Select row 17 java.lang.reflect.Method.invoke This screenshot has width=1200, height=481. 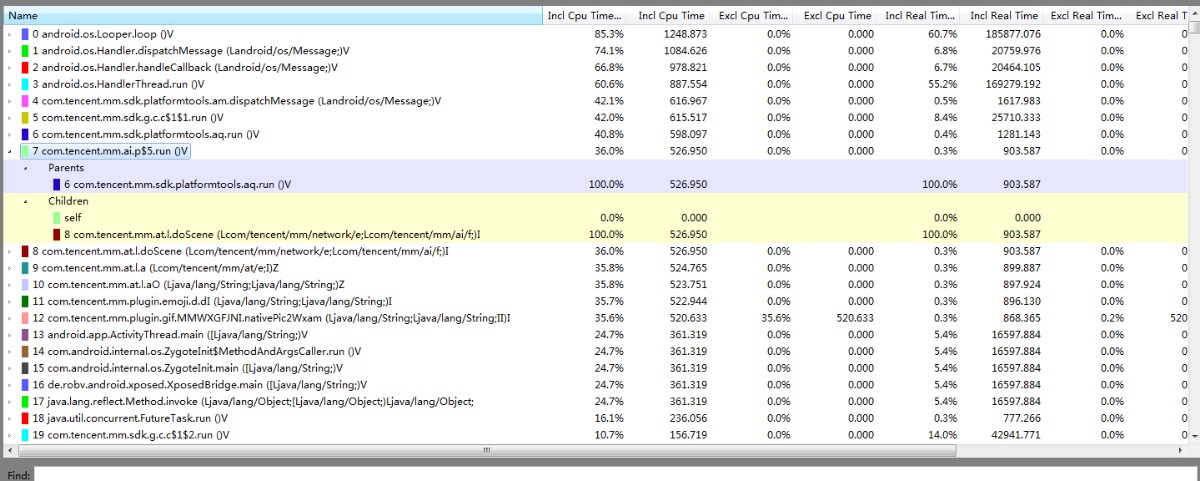[x=594, y=401]
